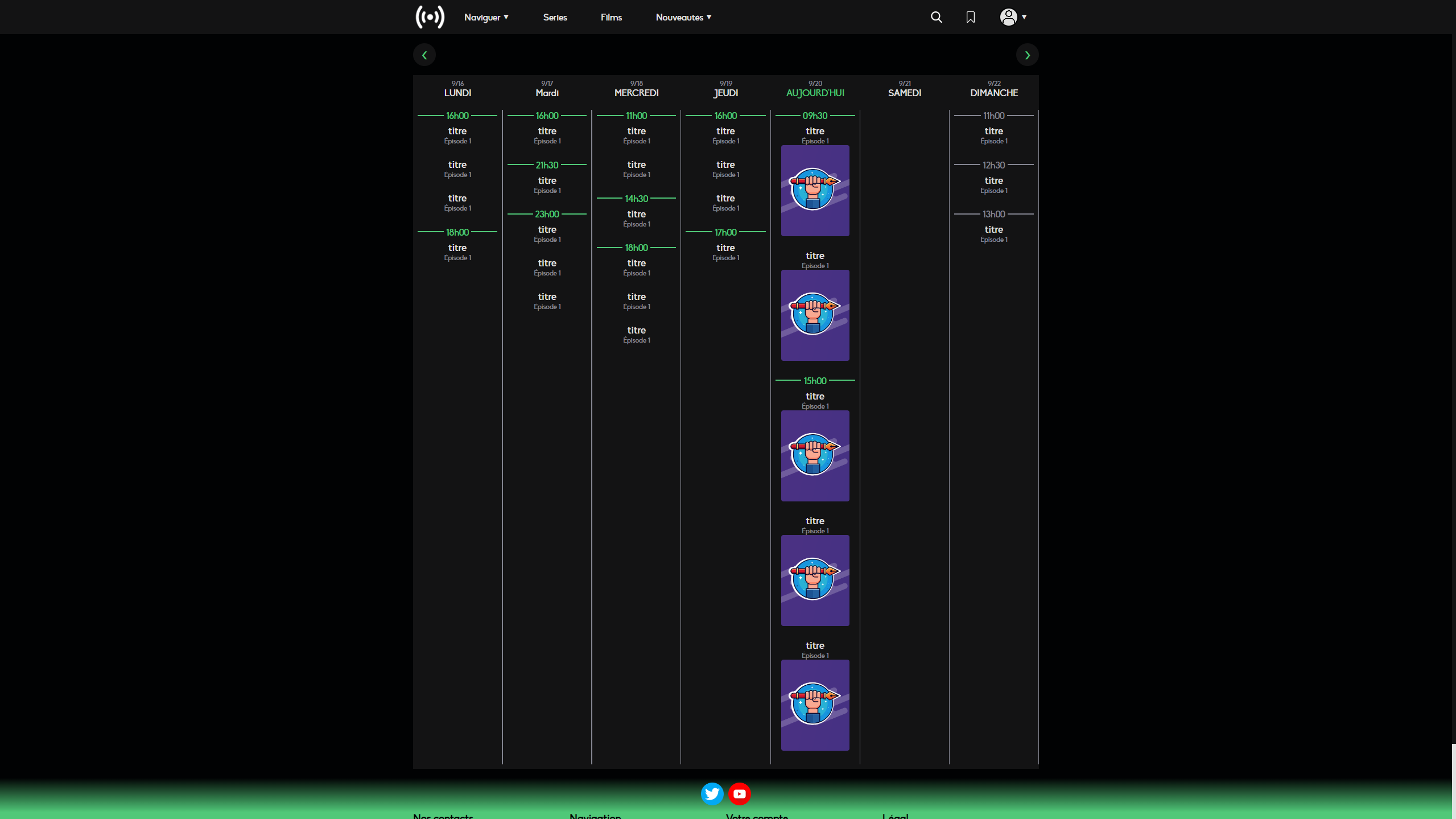Image resolution: width=1456 pixels, height=819 pixels.
Task: Go to previous week with left arrow
Action: click(424, 55)
